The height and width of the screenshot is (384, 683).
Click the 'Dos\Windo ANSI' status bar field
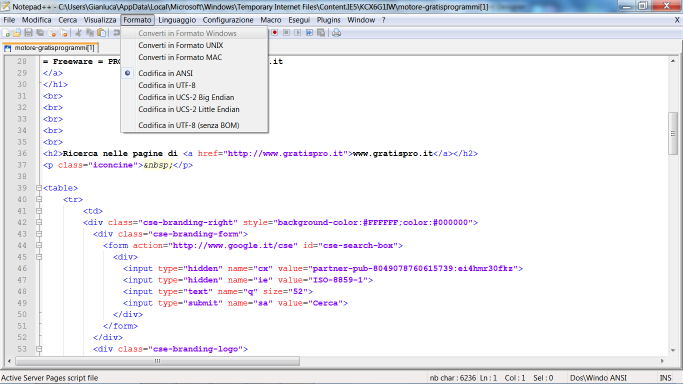tap(598, 378)
